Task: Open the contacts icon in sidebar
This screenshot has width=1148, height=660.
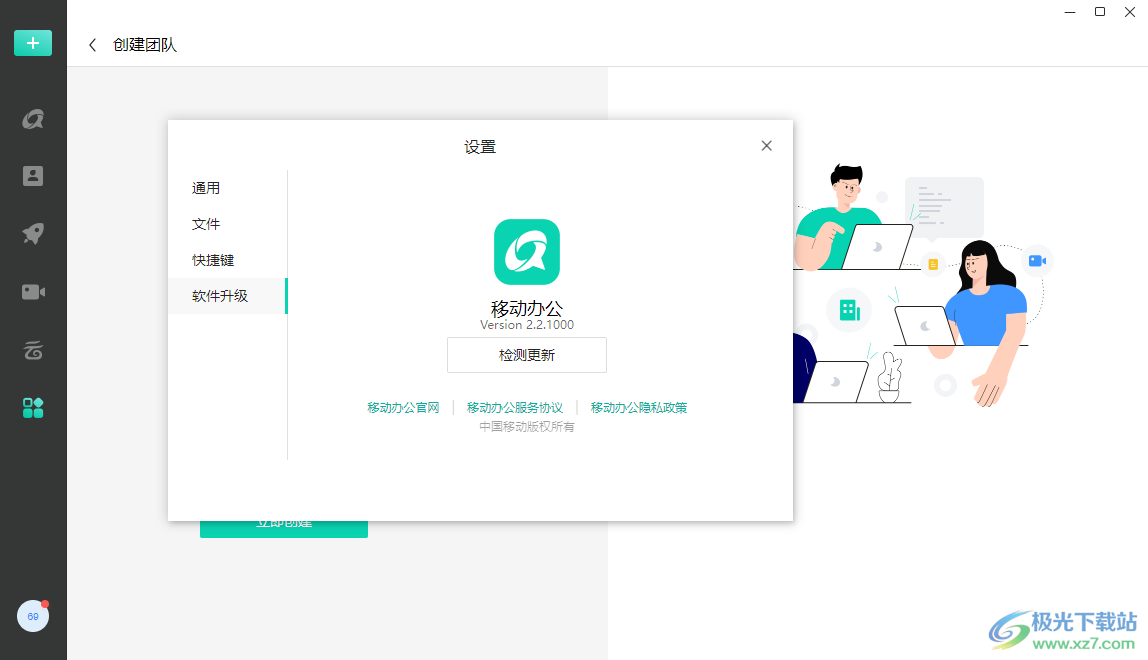Action: 33,176
